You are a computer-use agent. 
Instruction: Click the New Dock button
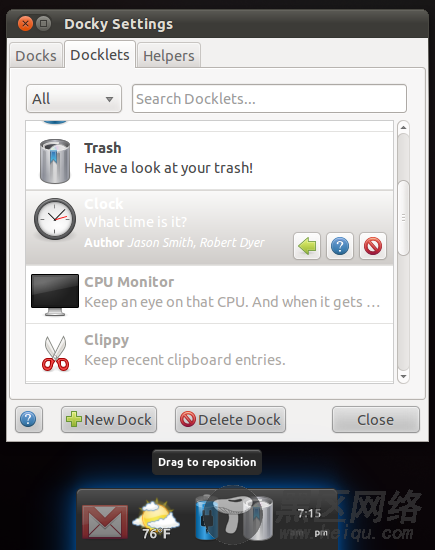point(109,420)
